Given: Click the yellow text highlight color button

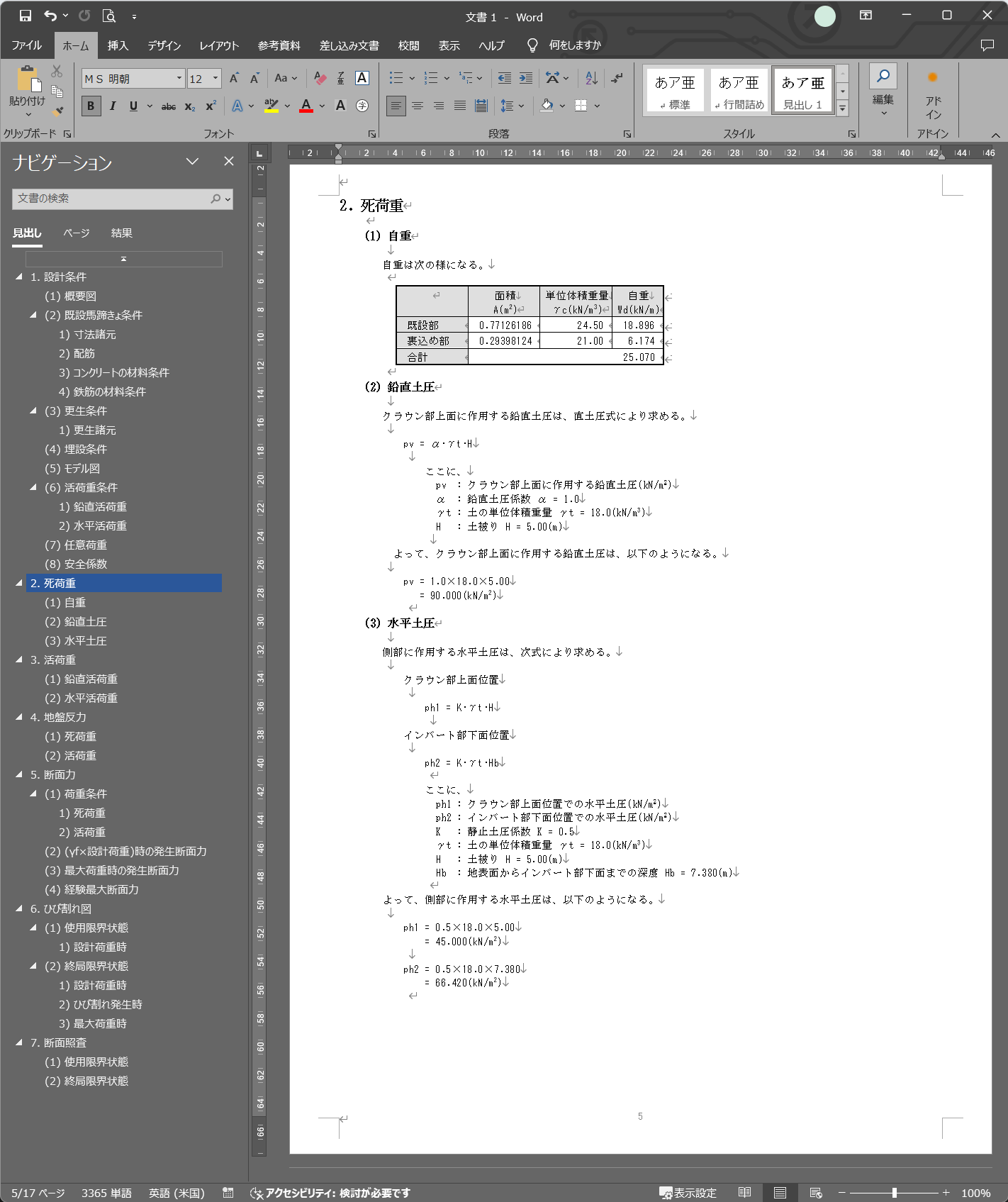Looking at the screenshot, I should tap(271, 106).
